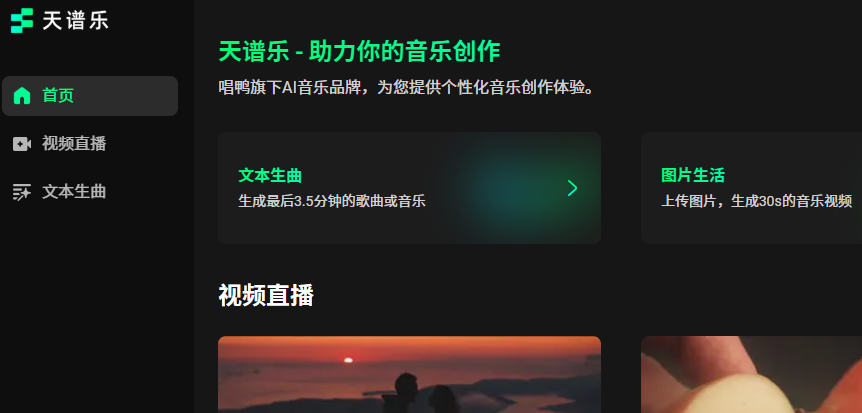Click the 视频直播 section heading

point(266,295)
